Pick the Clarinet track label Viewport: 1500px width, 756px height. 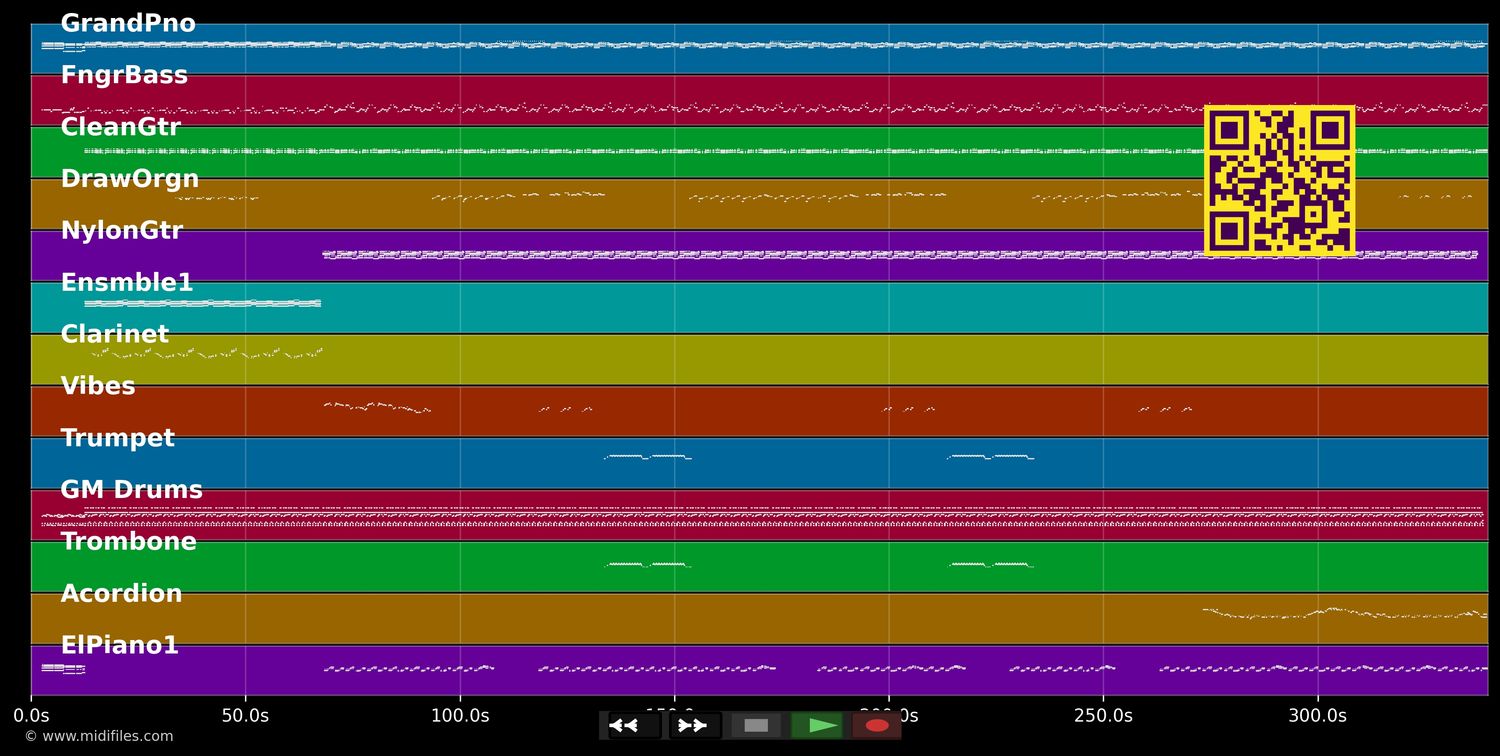[x=115, y=335]
